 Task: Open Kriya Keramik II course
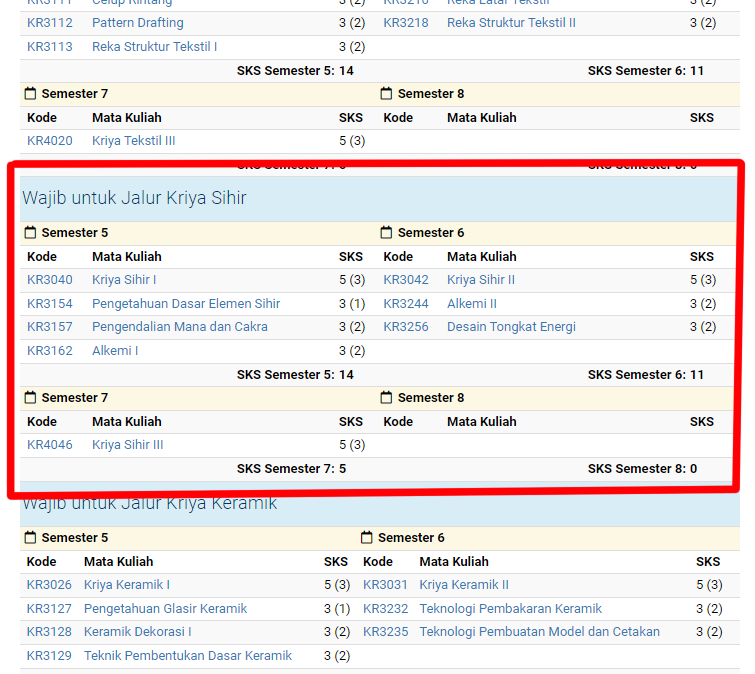click(x=464, y=584)
